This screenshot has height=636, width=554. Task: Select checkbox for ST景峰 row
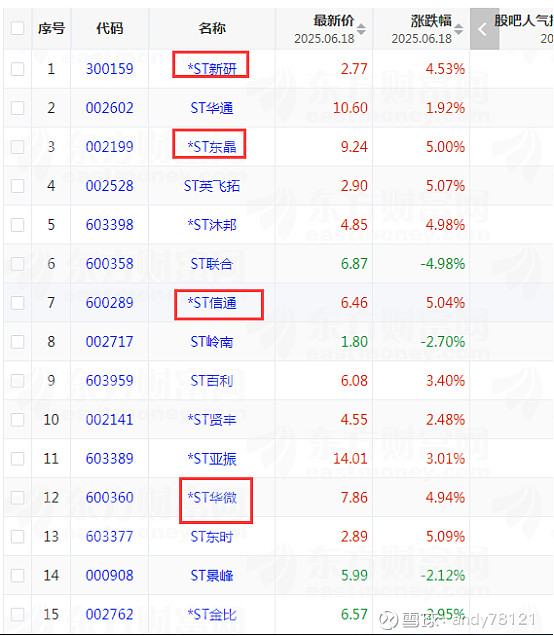[17, 575]
